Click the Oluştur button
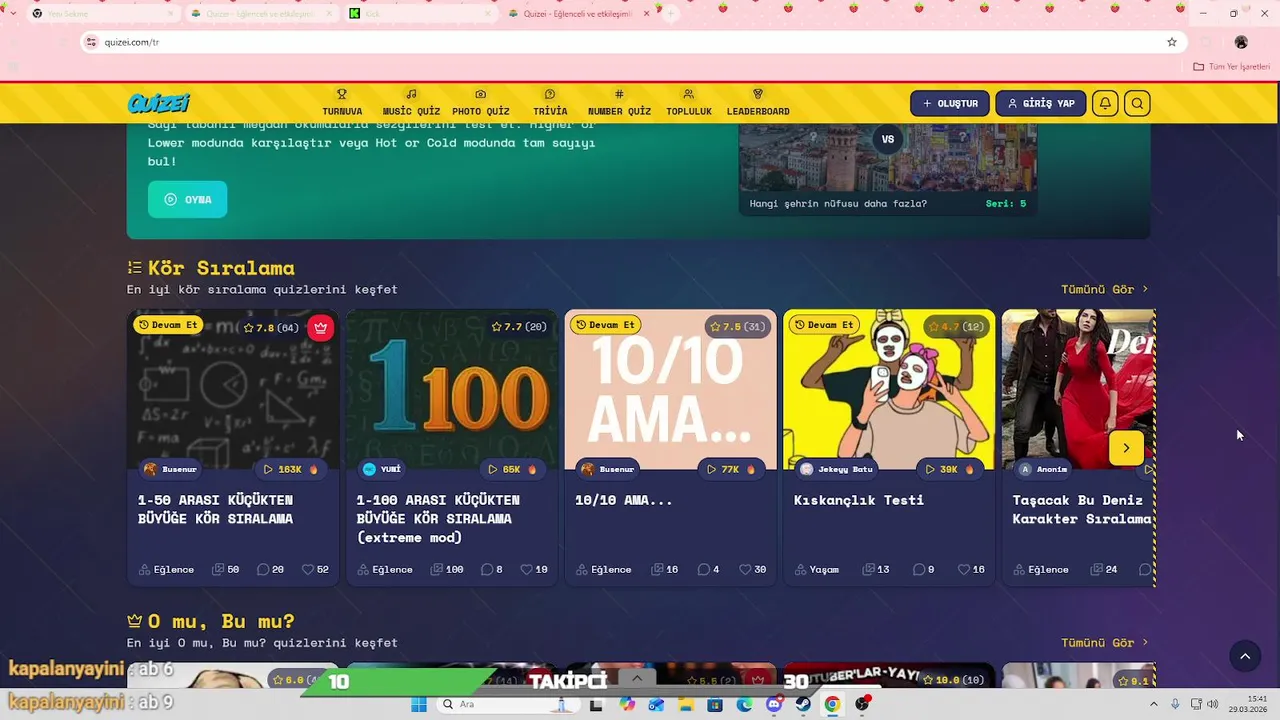 click(950, 103)
